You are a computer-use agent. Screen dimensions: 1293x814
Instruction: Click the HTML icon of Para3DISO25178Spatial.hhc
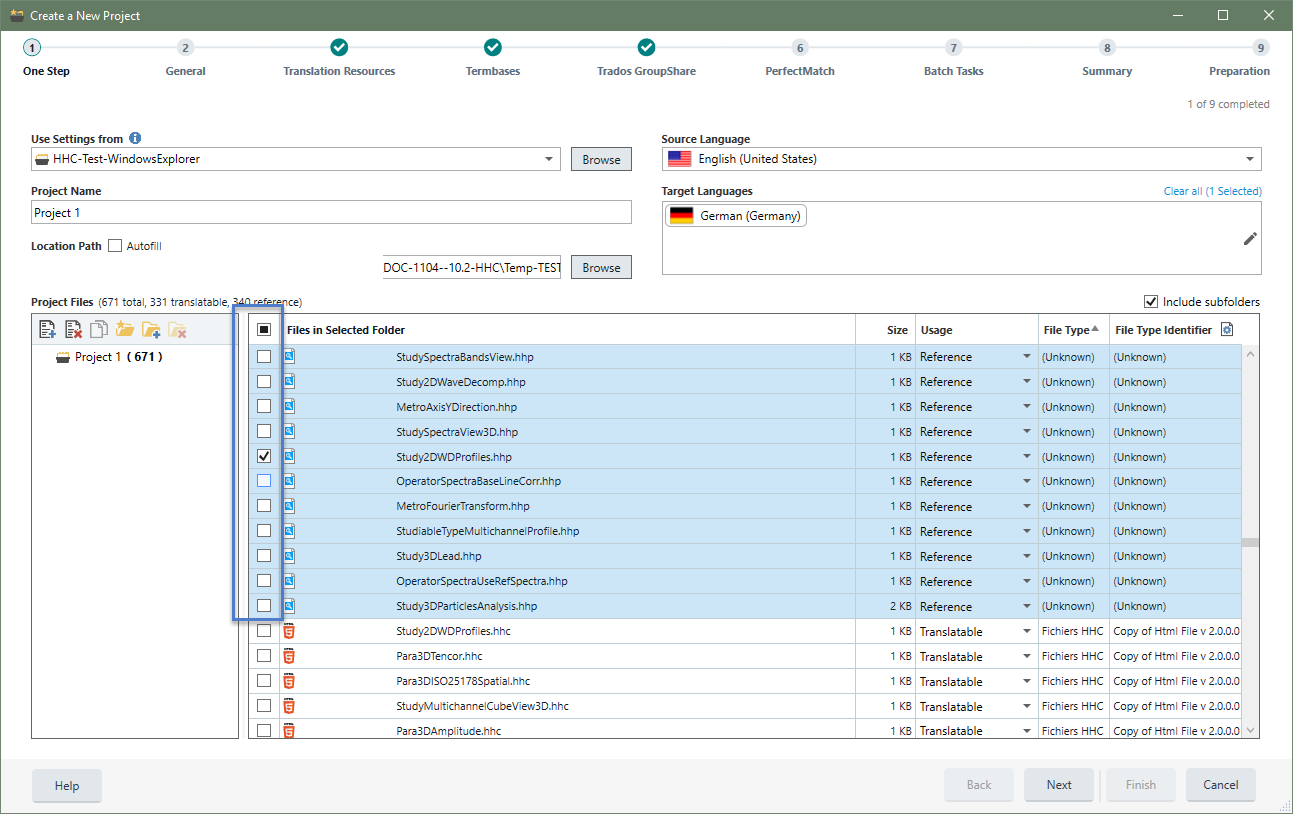(289, 681)
